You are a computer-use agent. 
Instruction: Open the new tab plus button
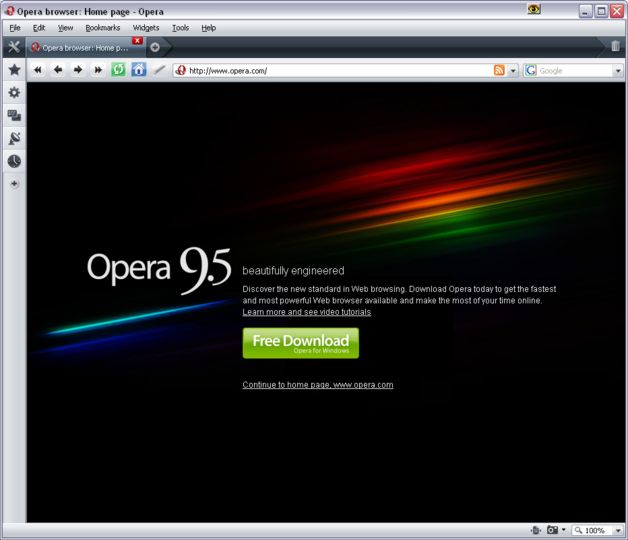pyautogui.click(x=155, y=47)
